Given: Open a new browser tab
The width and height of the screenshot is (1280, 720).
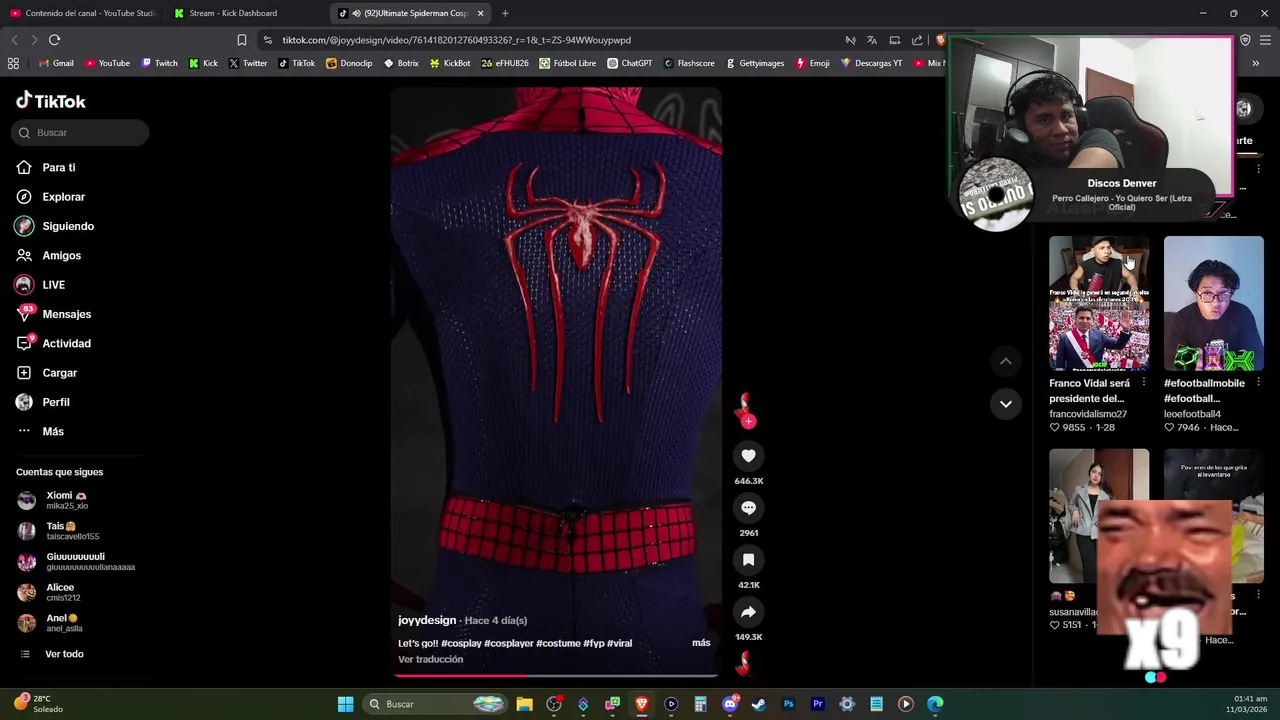Looking at the screenshot, I should (x=505, y=13).
